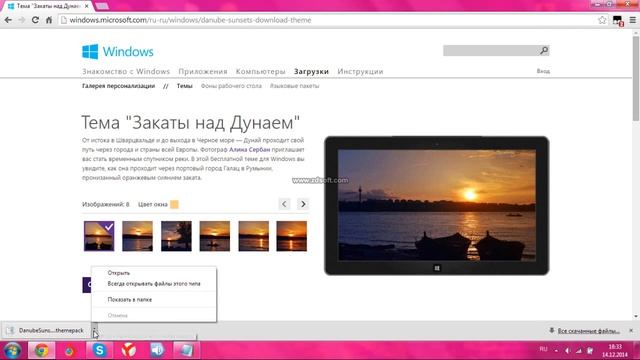Click the search magnifier icon
The height and width of the screenshot is (360, 640).
coord(544,50)
